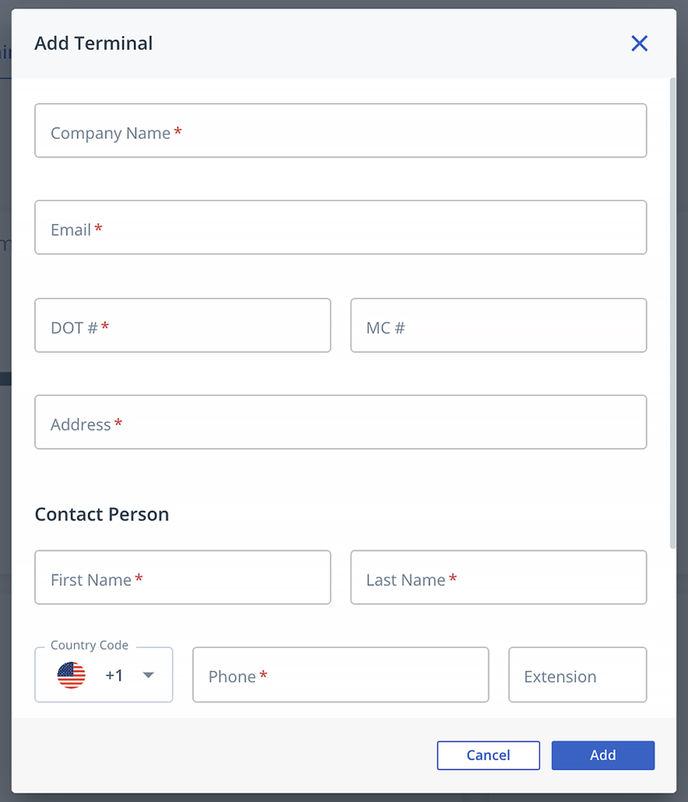Select the DOT # input
The width and height of the screenshot is (688, 802).
tap(183, 325)
